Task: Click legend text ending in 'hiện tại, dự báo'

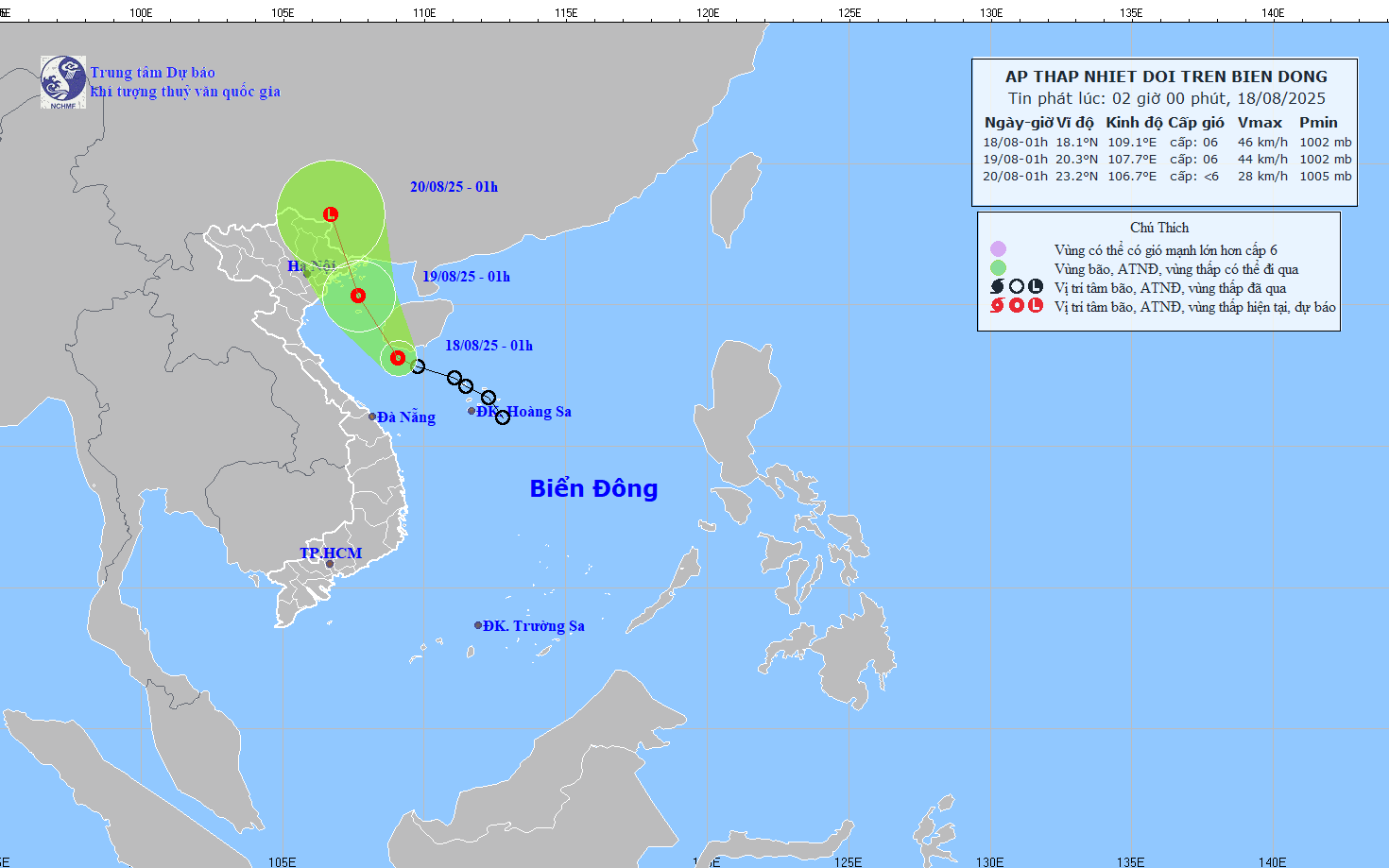Action: coord(1195,307)
